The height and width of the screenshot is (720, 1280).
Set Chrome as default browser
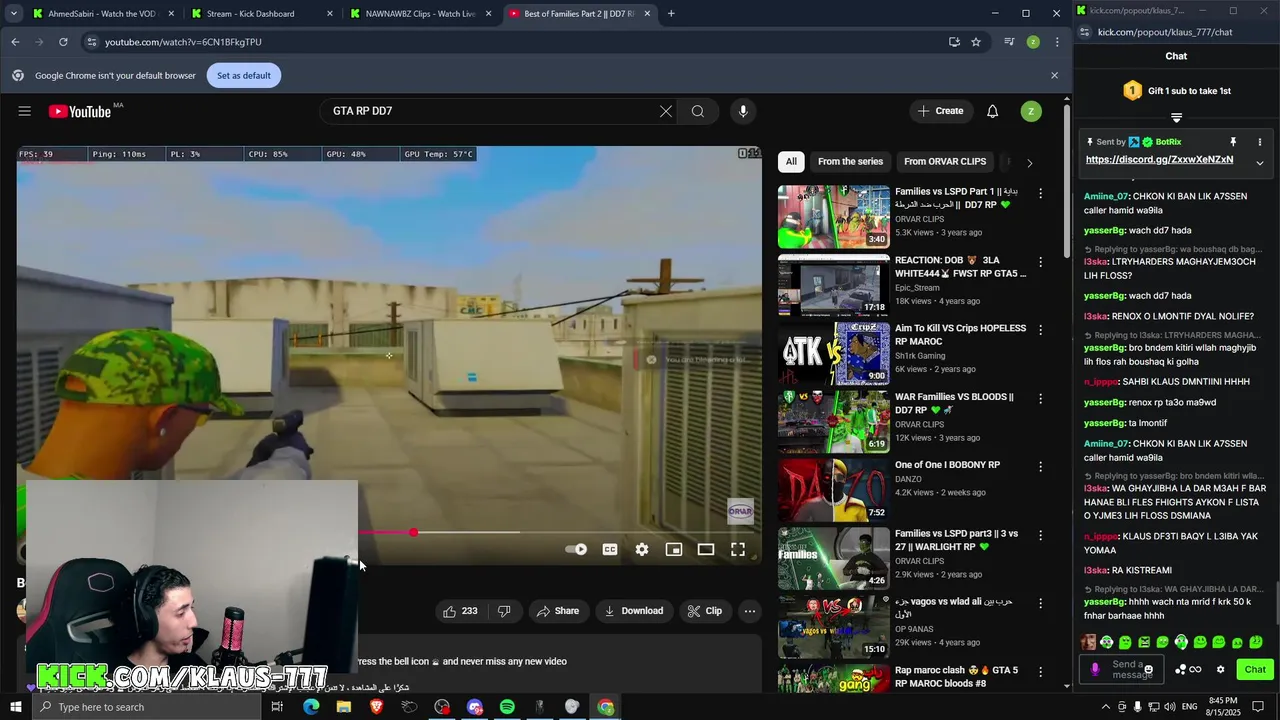tap(244, 75)
